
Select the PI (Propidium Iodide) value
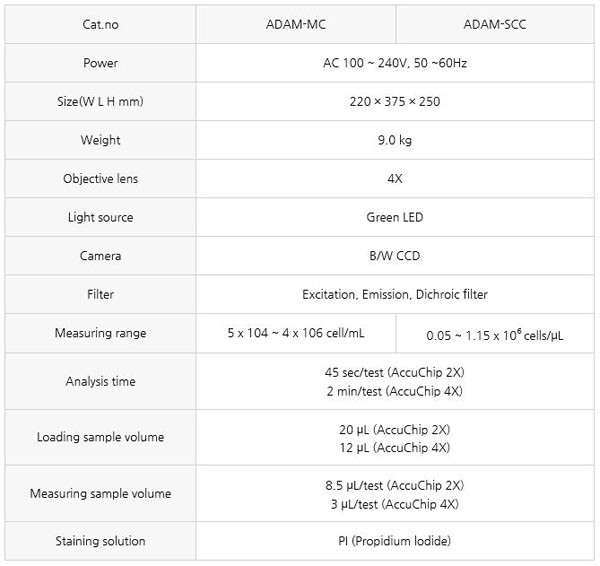395,541
